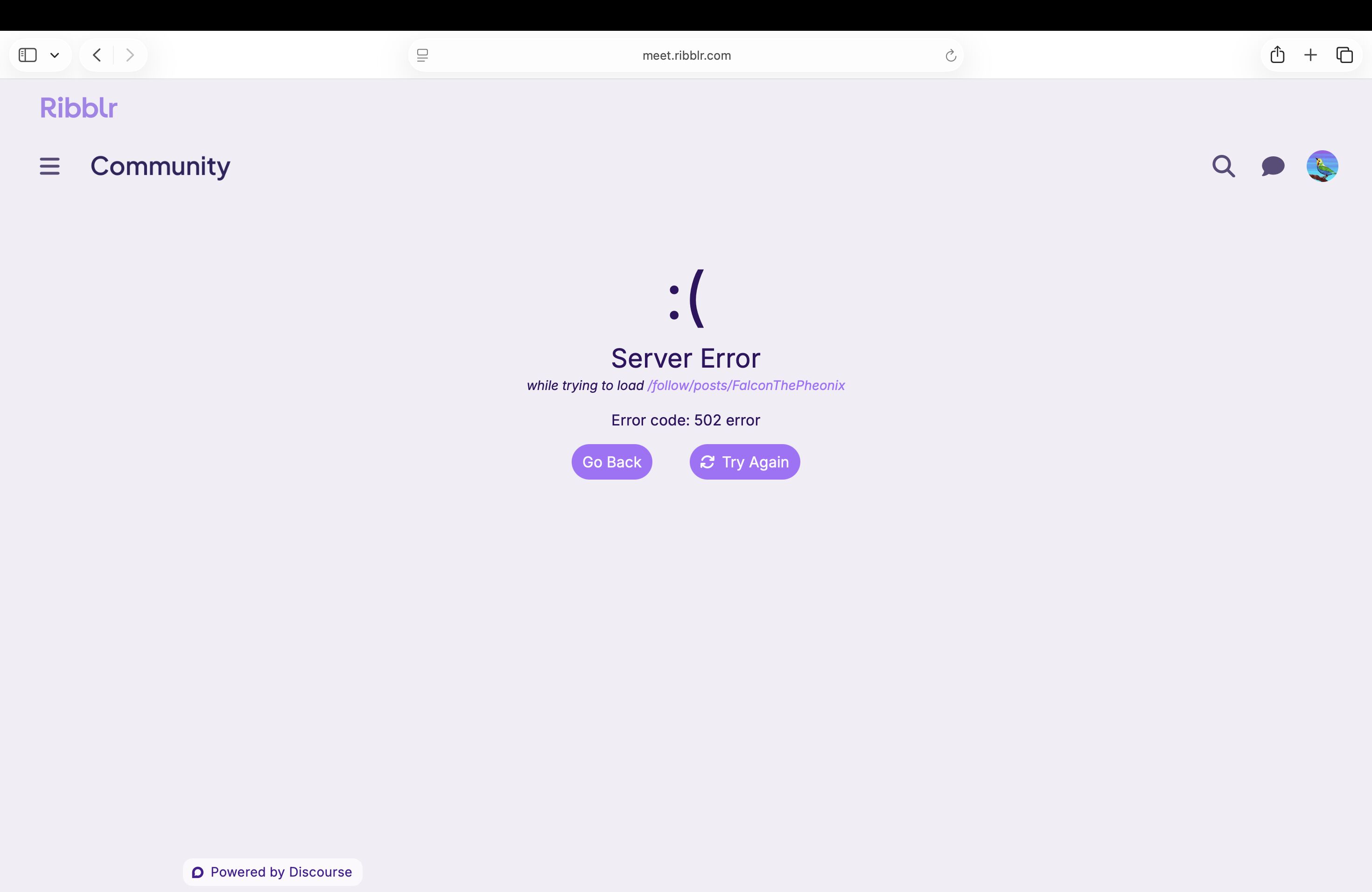Expand the sidebar tab group dropdown chevron

pos(55,56)
